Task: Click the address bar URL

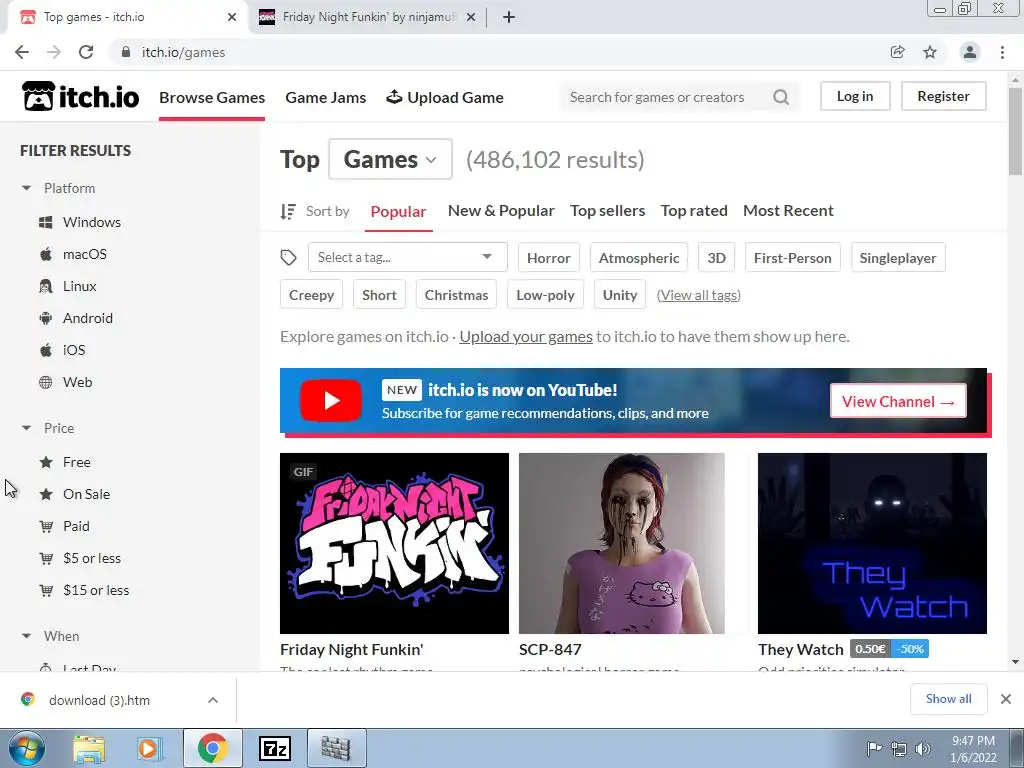Action: click(184, 52)
